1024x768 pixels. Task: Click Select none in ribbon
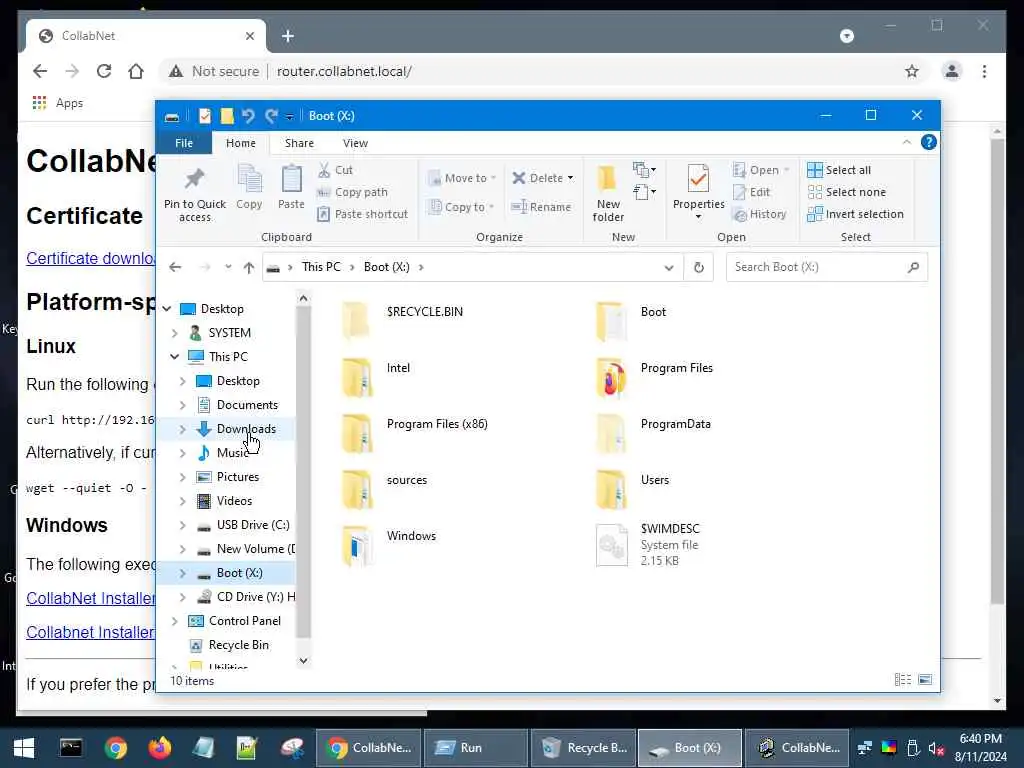tap(846, 192)
